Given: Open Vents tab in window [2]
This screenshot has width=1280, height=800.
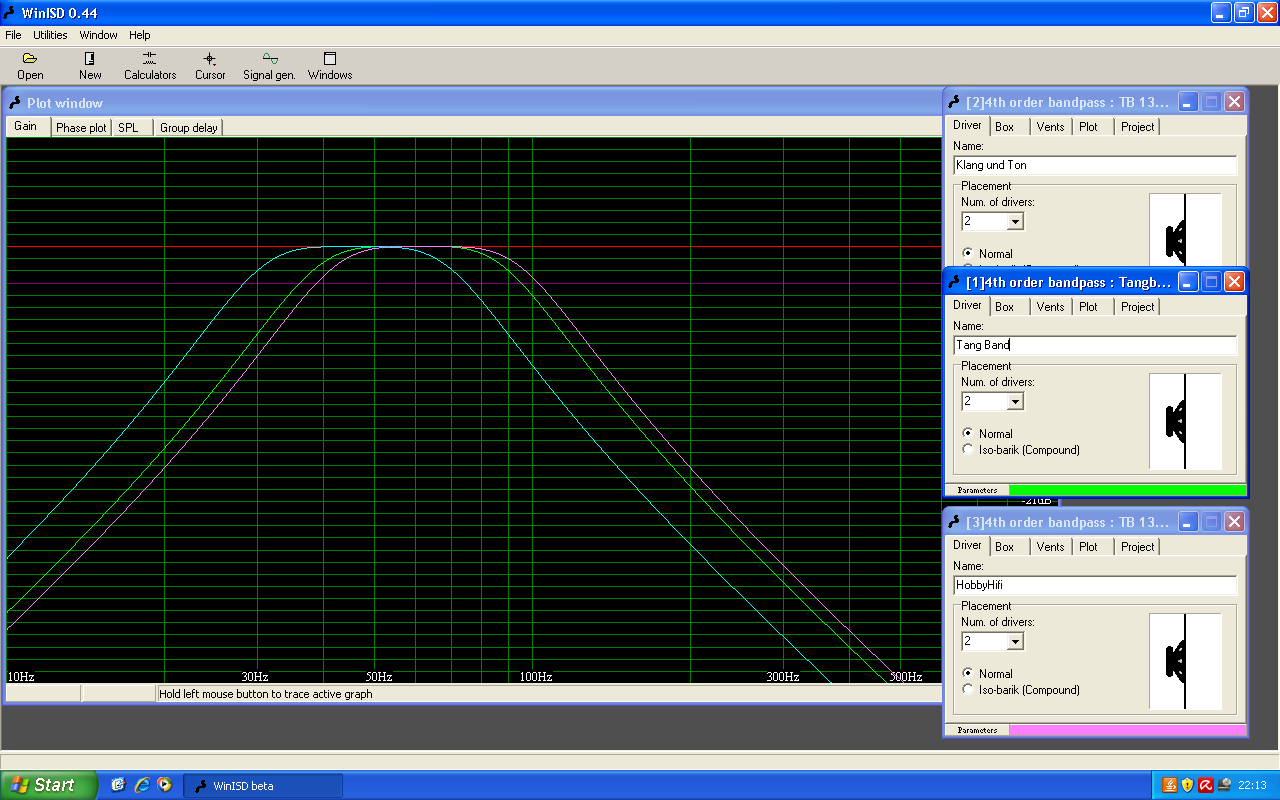Looking at the screenshot, I should 1051,127.
